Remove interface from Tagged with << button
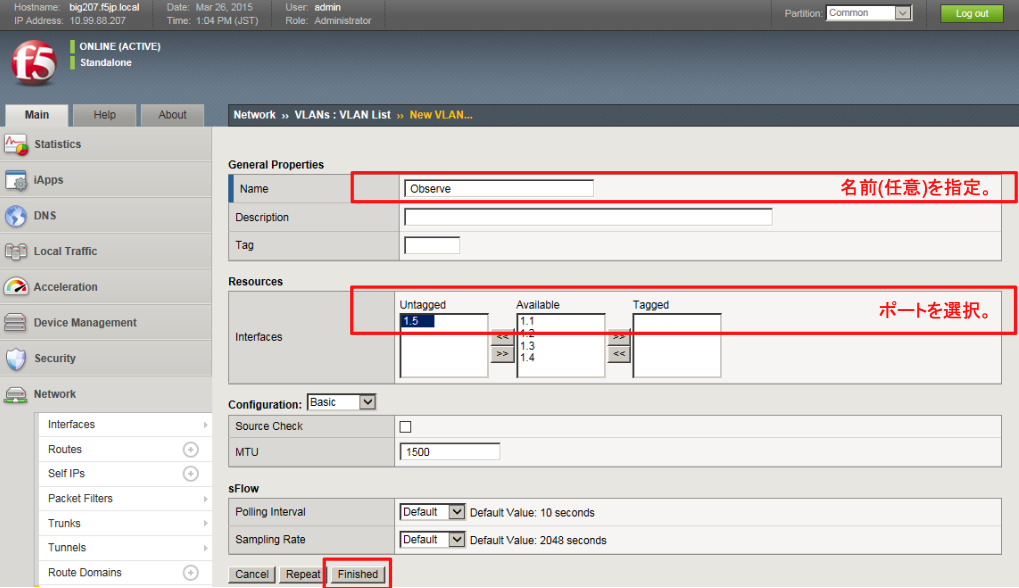Viewport: 1019px width, 588px height. 619,354
